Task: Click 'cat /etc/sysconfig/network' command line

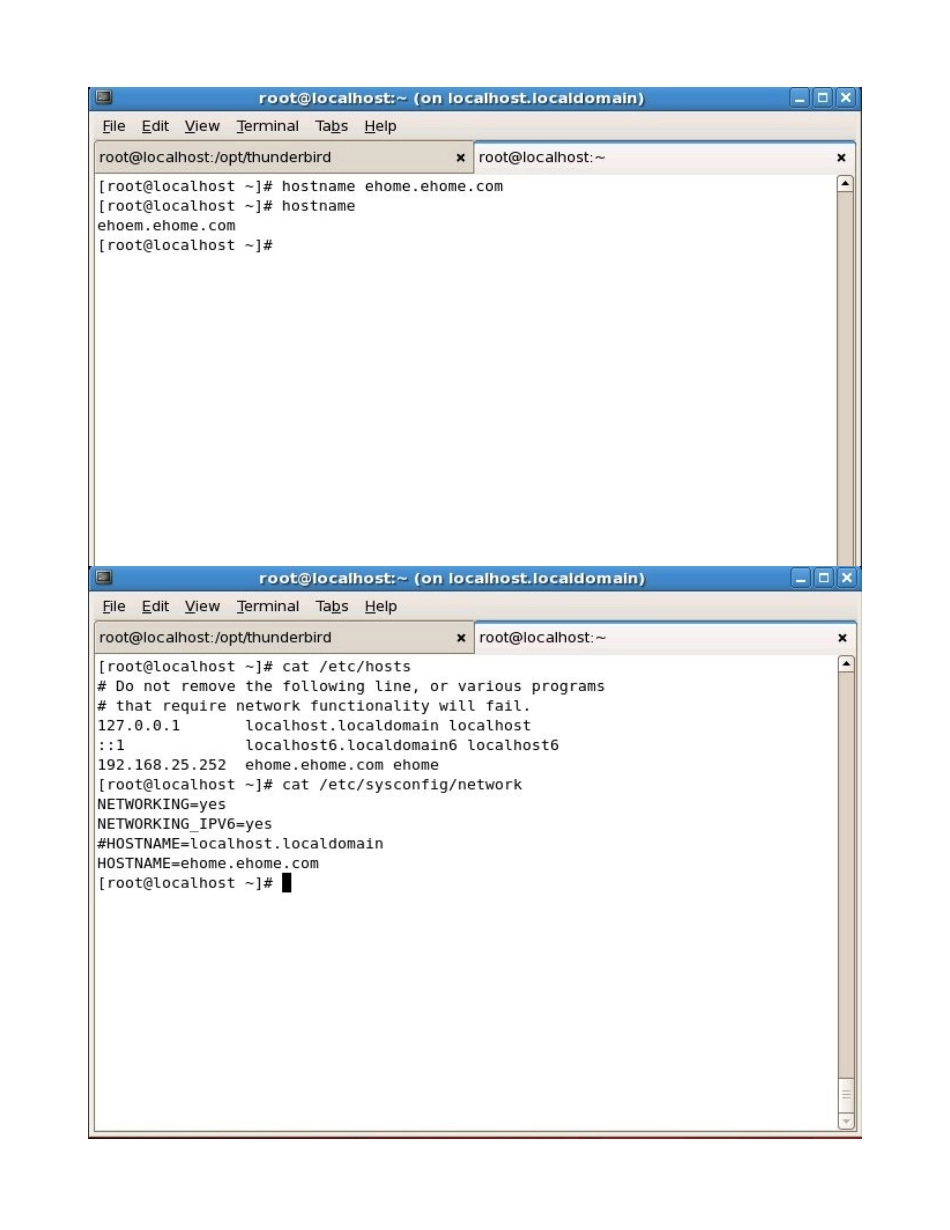Action: (x=309, y=785)
